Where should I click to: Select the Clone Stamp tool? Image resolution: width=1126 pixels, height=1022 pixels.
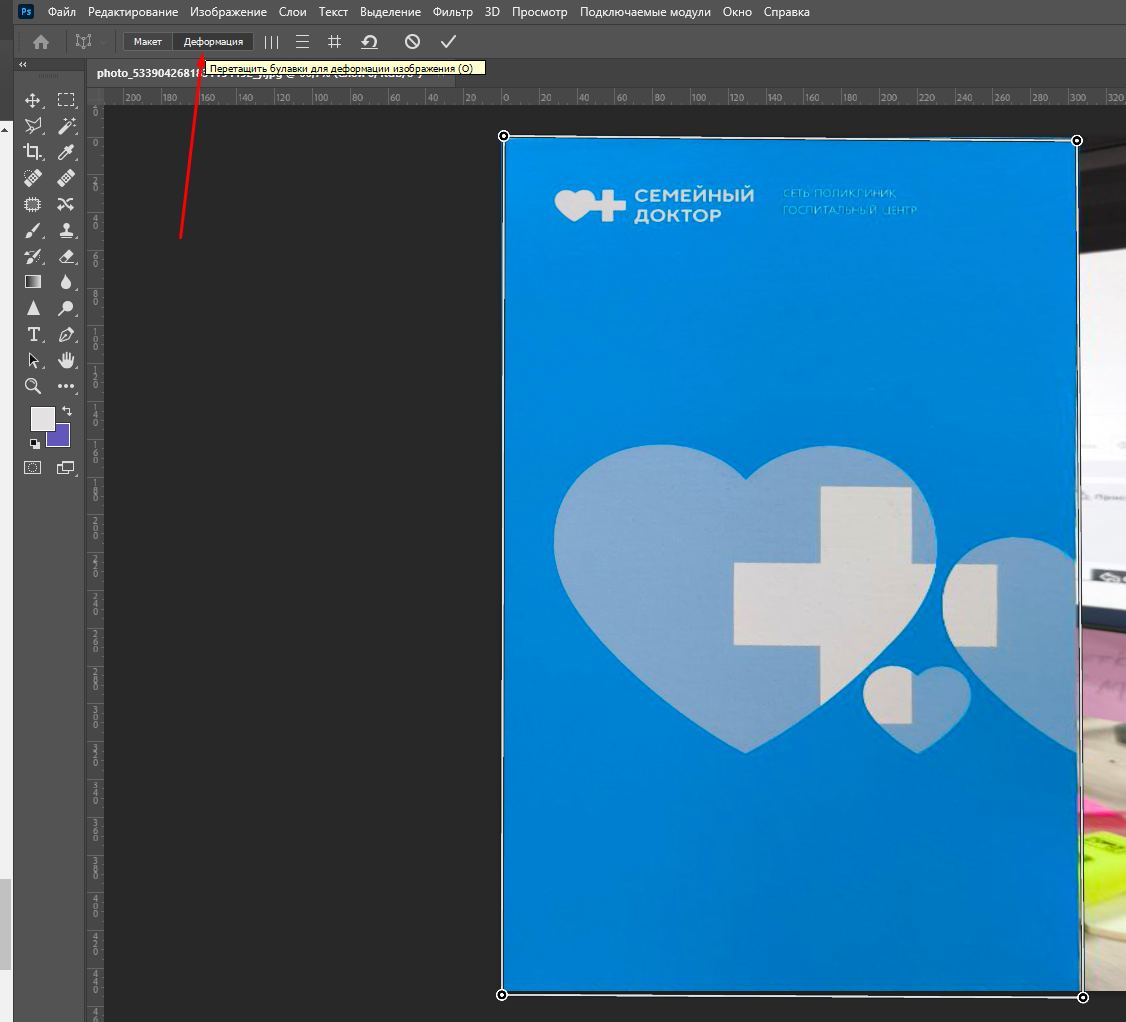pos(66,231)
